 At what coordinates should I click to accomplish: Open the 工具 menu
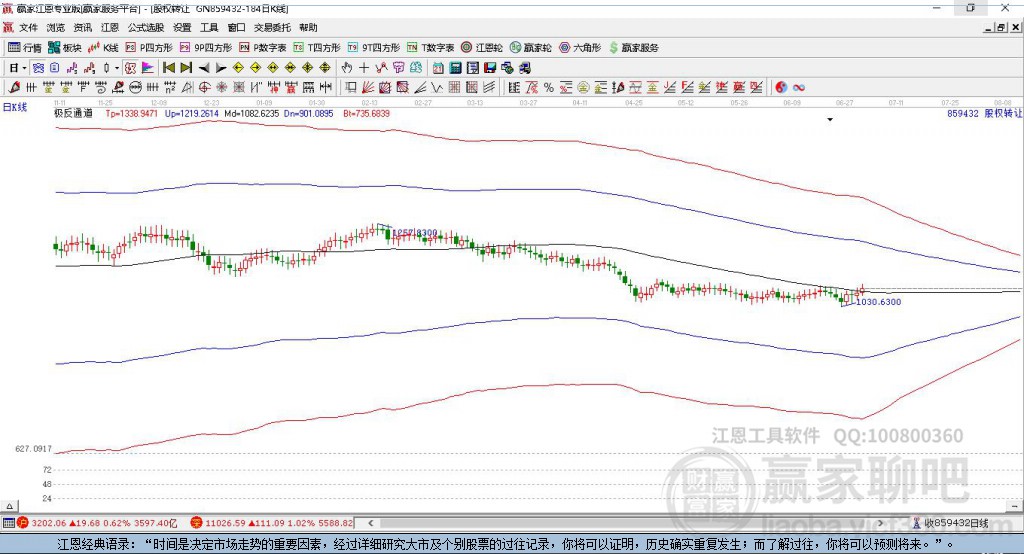[209, 27]
